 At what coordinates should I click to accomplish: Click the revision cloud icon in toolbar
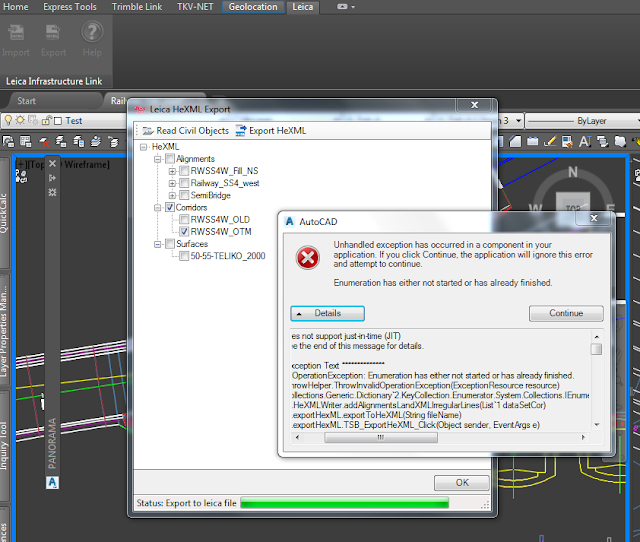click(x=620, y=142)
